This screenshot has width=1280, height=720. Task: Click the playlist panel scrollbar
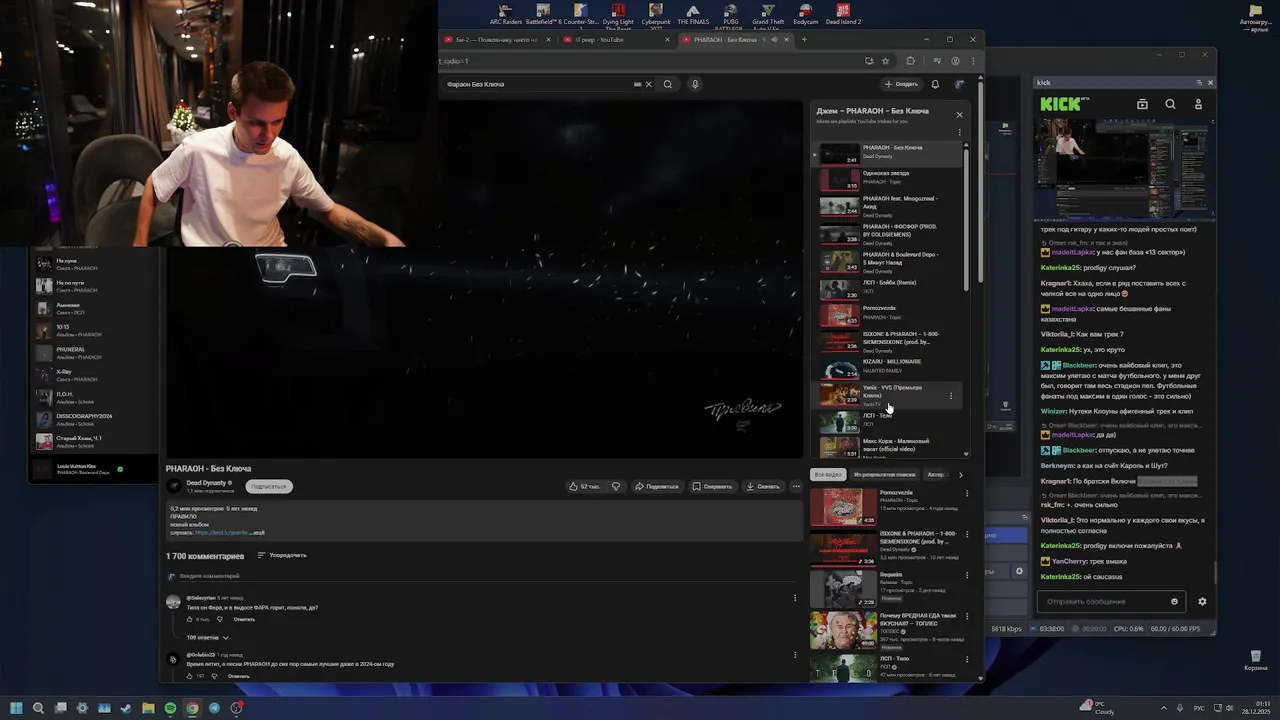(x=966, y=219)
